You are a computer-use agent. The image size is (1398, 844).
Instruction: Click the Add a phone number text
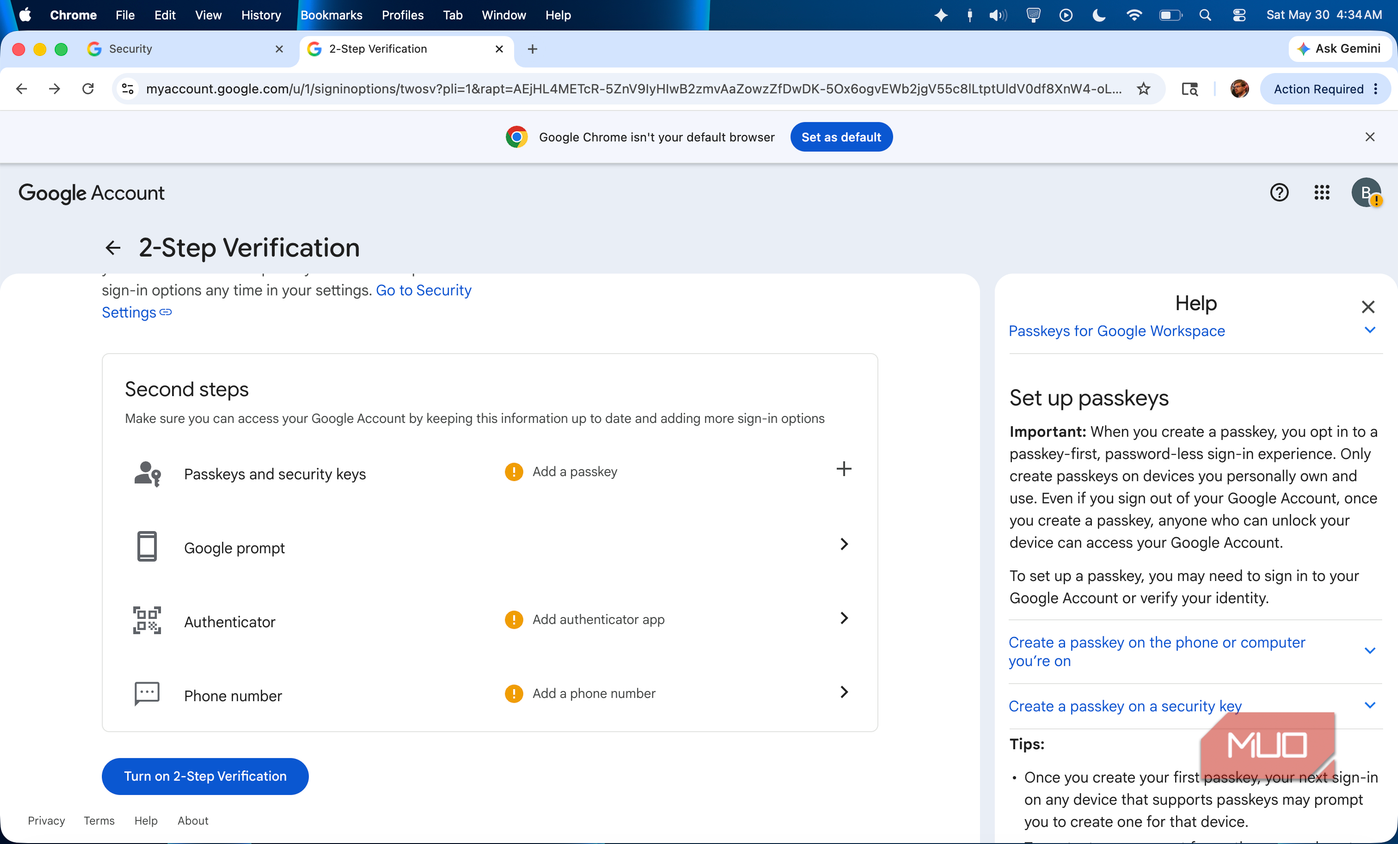coord(594,694)
